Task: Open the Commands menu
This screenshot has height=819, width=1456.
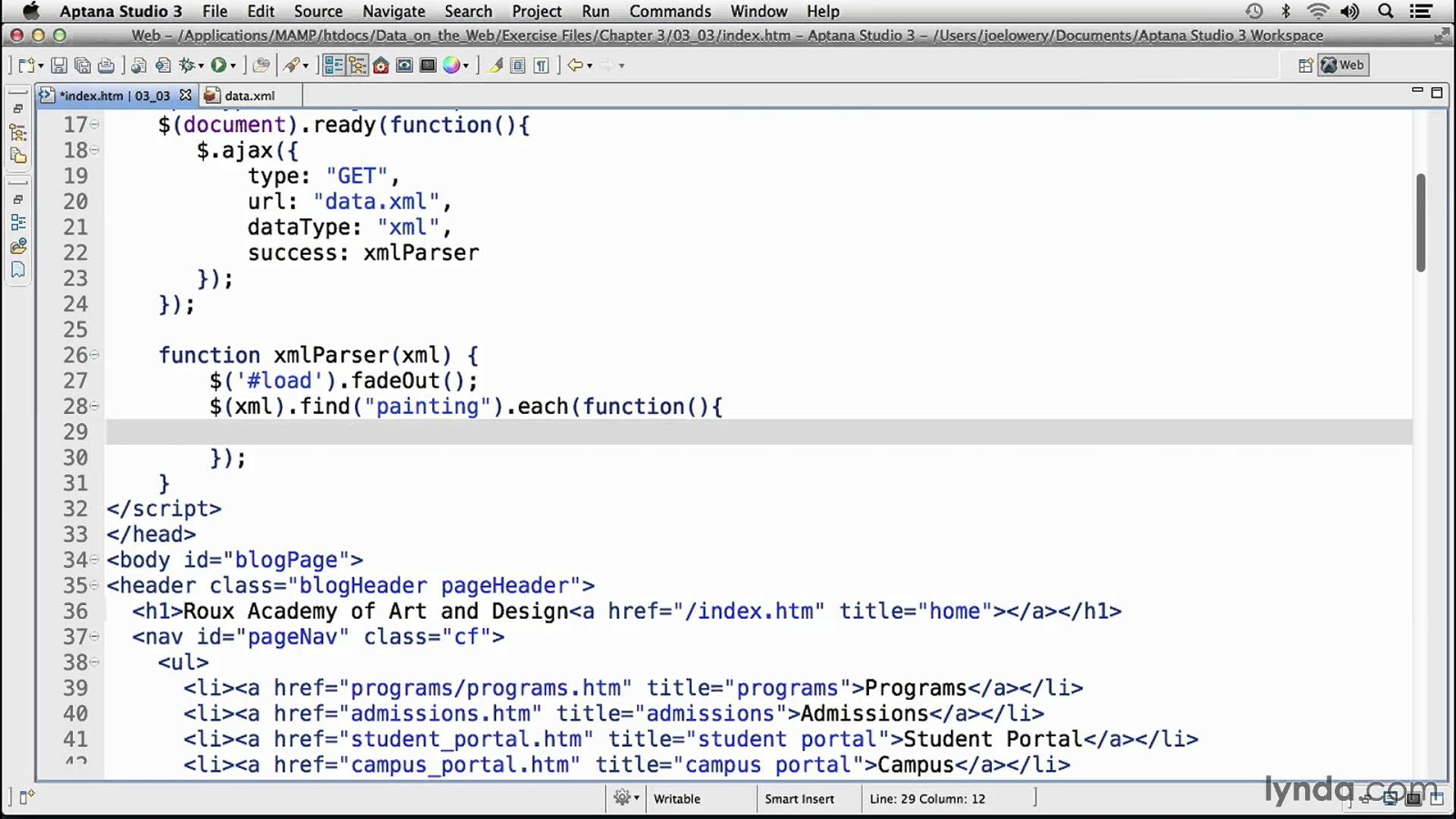Action: [670, 11]
